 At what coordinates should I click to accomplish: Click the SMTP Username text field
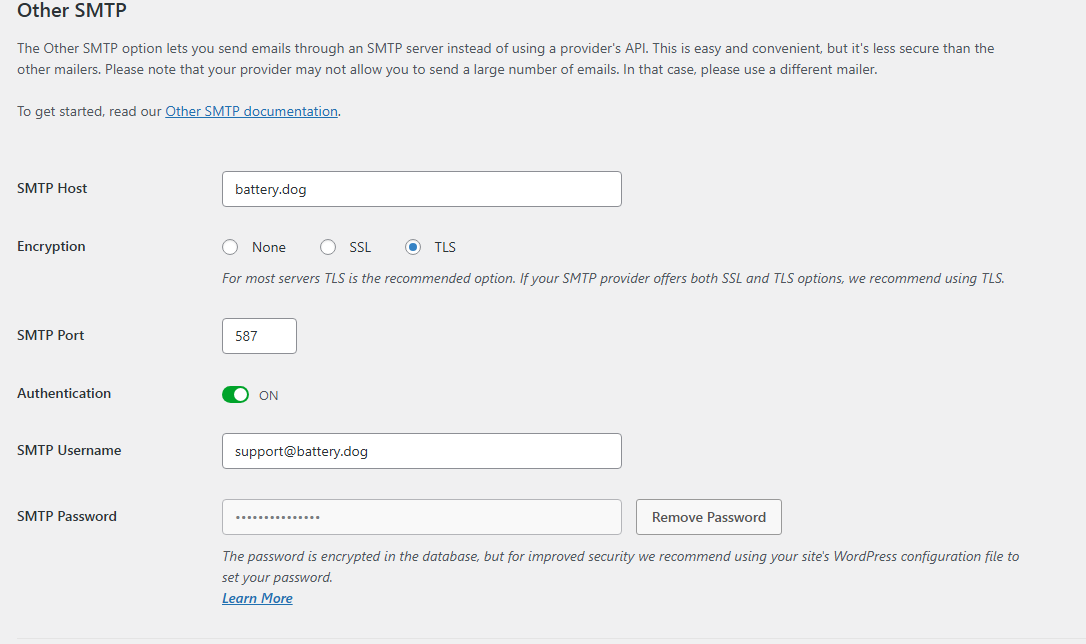coord(421,451)
